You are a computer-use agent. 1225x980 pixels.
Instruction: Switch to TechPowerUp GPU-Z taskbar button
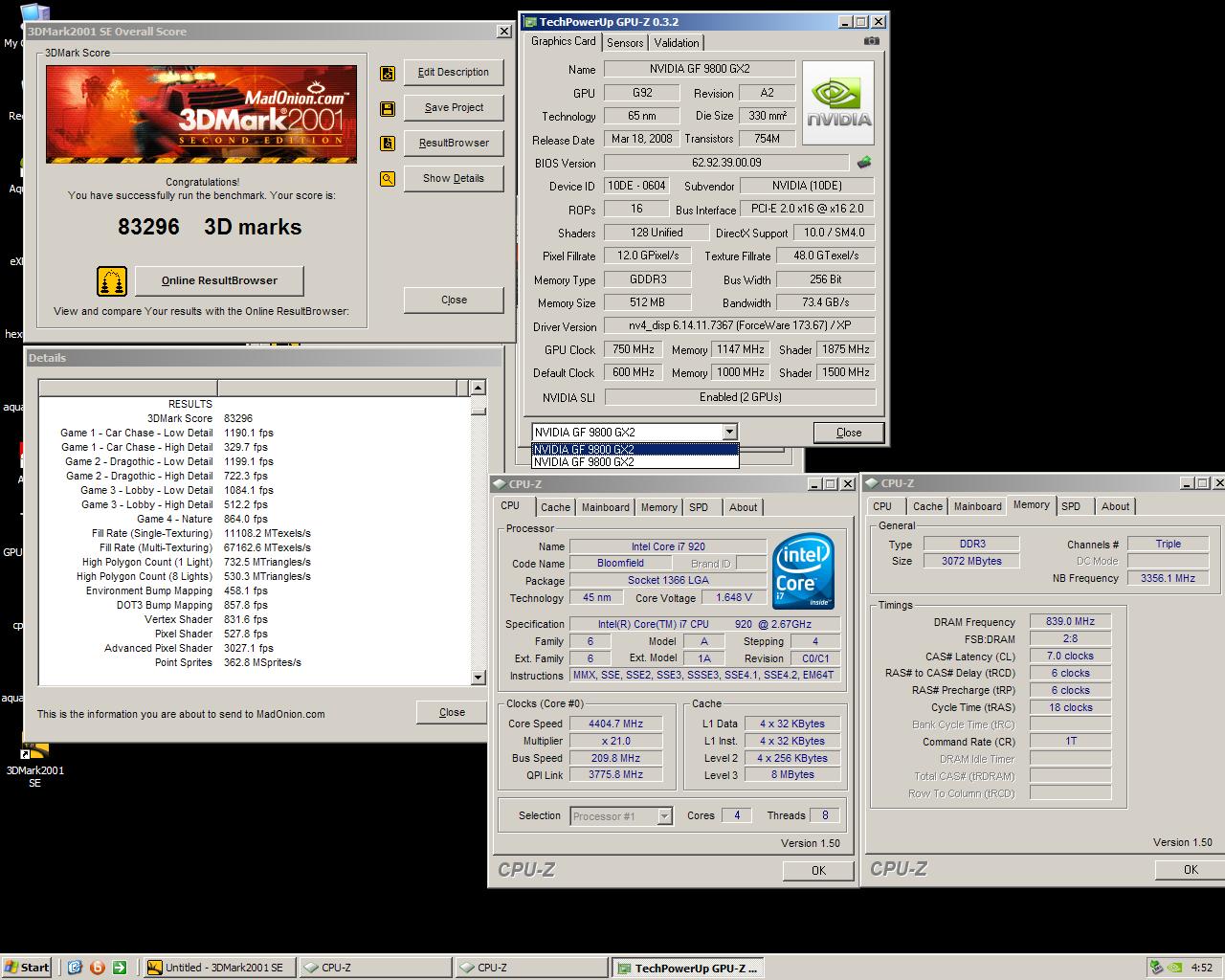[x=689, y=968]
